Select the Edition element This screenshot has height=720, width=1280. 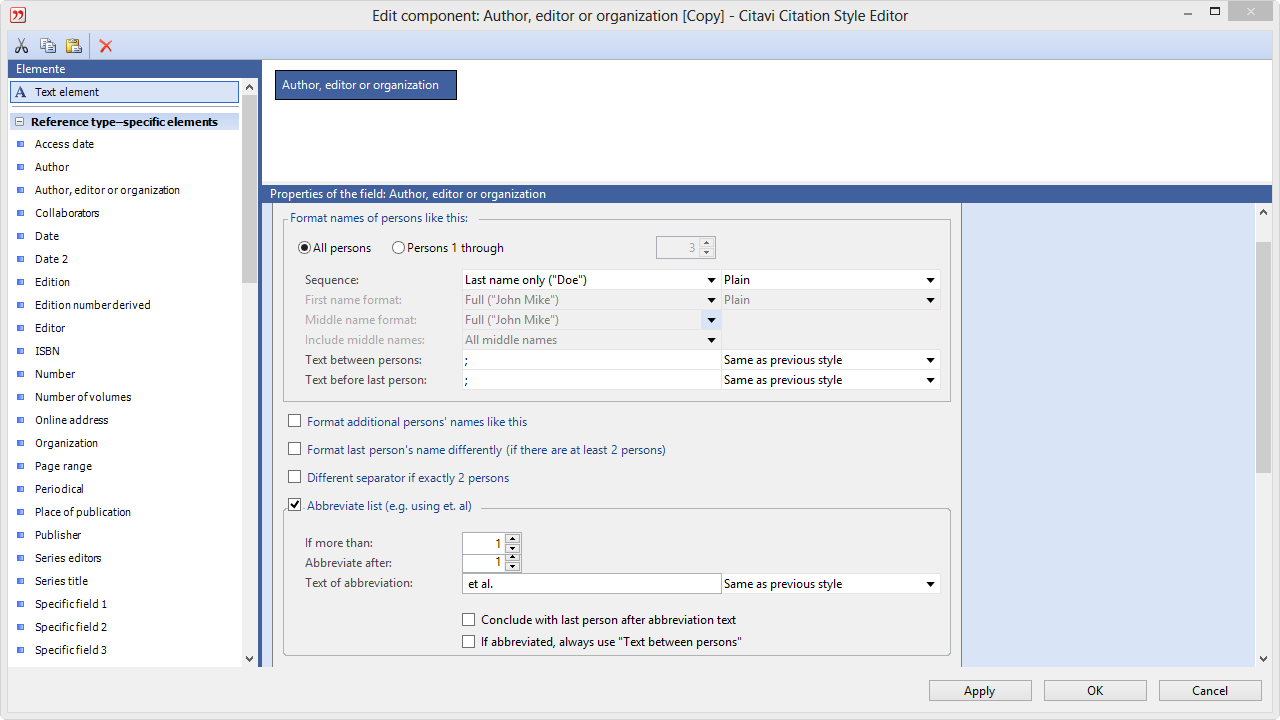52,282
